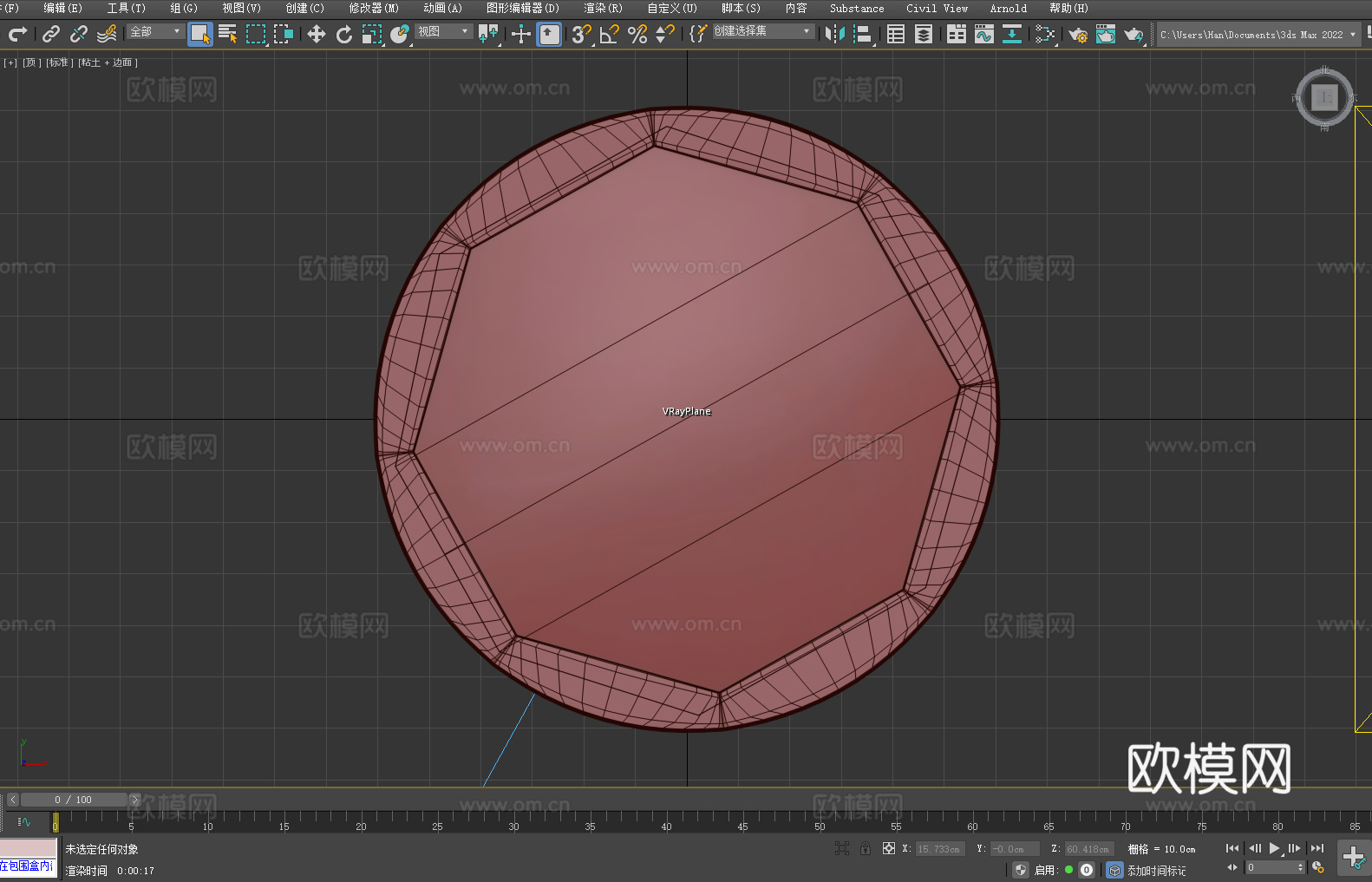Toggle the Scene Explorer icon

(x=896, y=34)
